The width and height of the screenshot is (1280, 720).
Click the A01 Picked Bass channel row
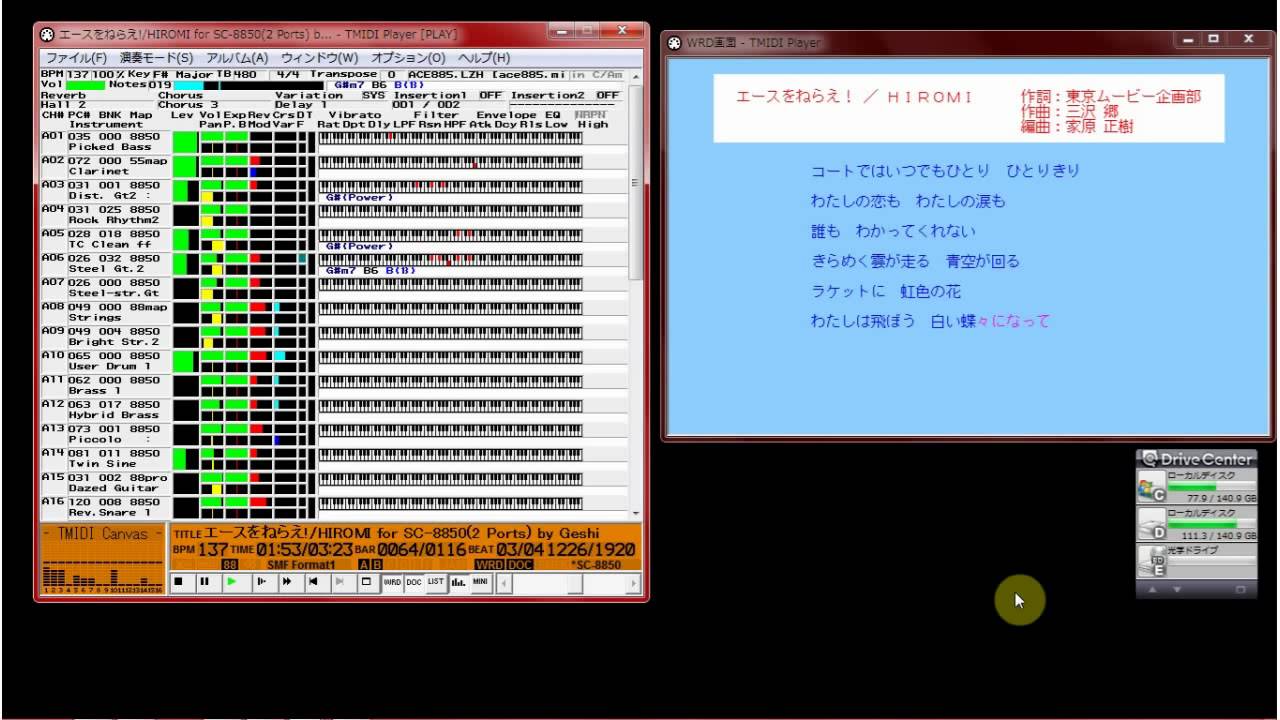[110, 141]
